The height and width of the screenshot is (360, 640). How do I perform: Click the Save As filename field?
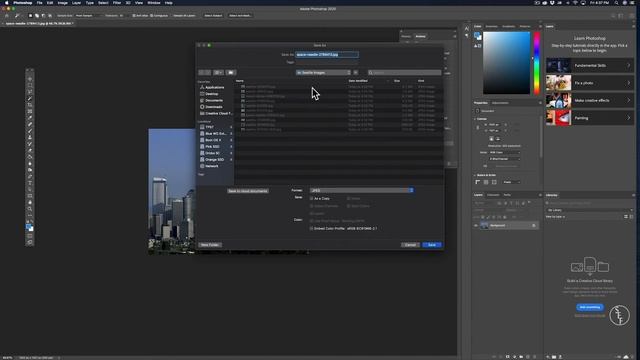[327, 54]
